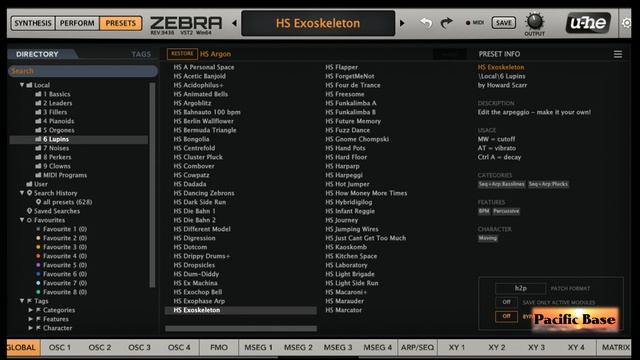Viewport: 640px width, 360px height.
Task: Click the Percussive feature tag
Action: 506,211
